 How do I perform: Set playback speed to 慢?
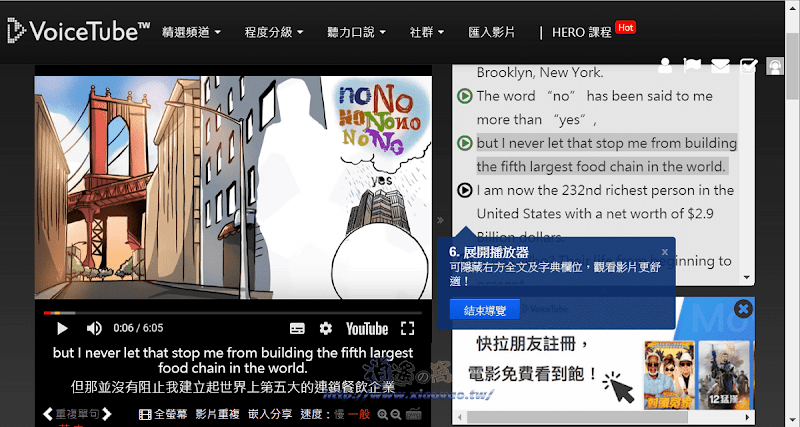(339, 414)
